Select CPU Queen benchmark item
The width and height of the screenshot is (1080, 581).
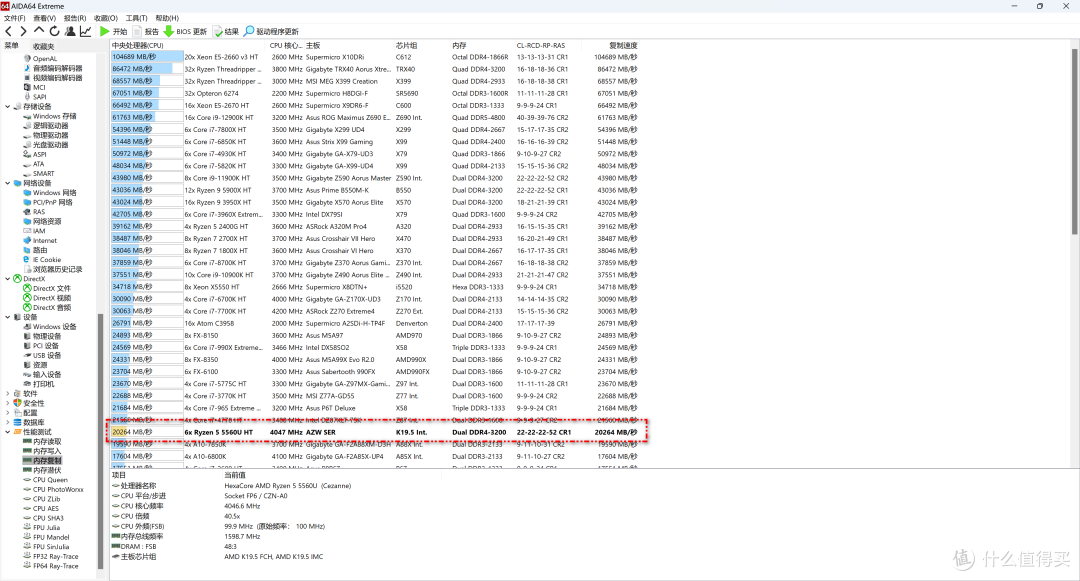tap(50, 479)
